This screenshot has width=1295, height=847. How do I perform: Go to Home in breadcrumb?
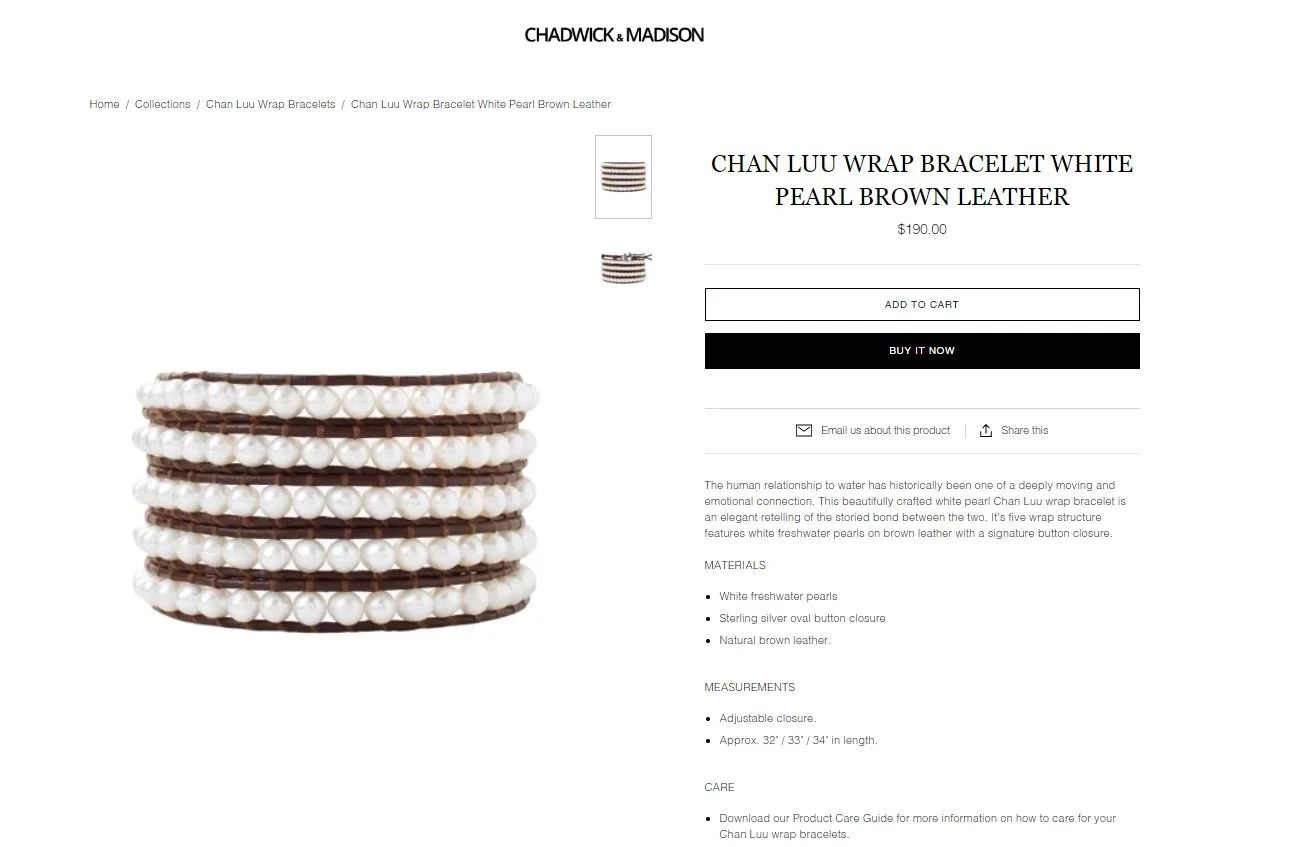[x=104, y=104]
